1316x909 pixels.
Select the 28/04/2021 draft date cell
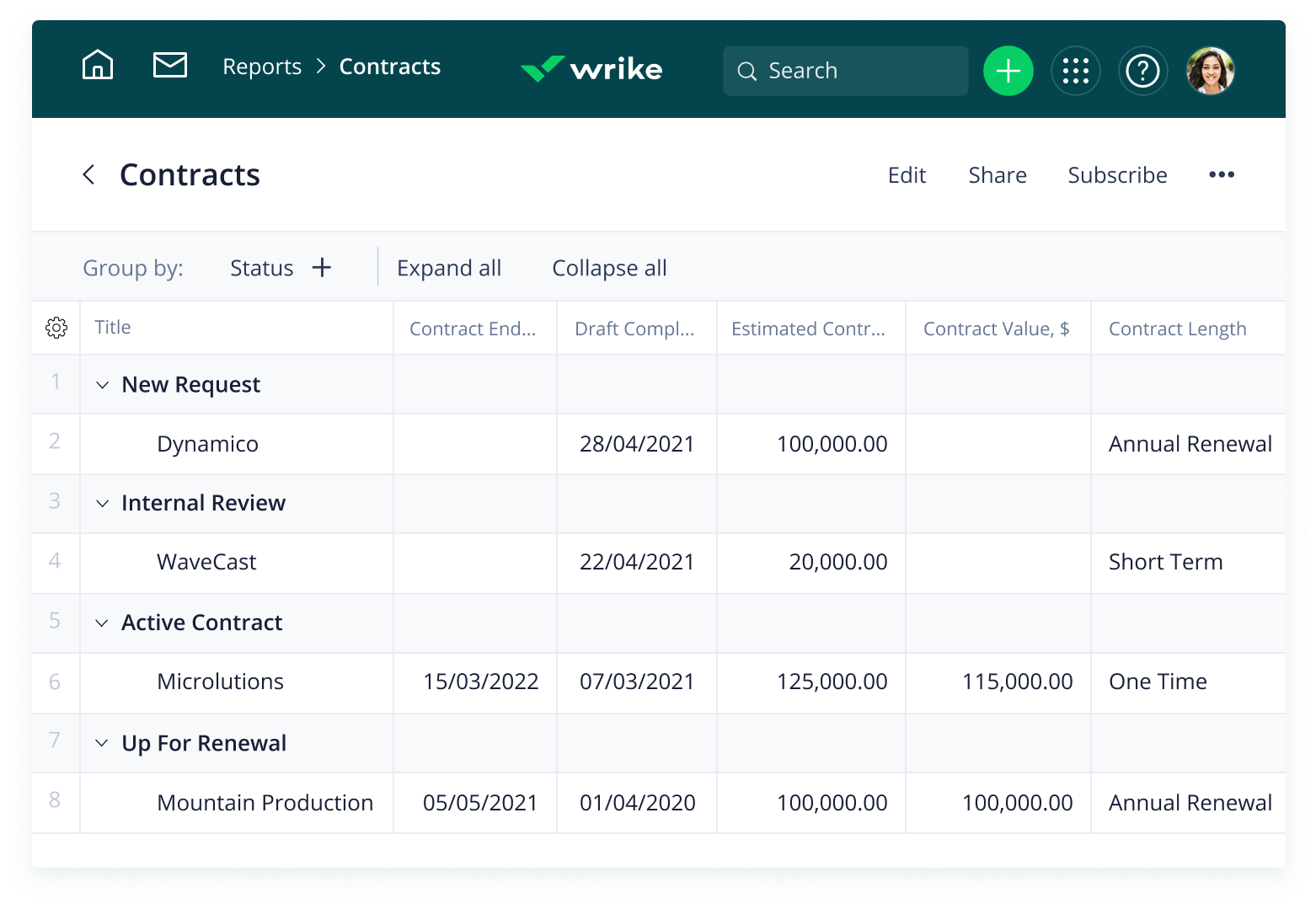(637, 444)
